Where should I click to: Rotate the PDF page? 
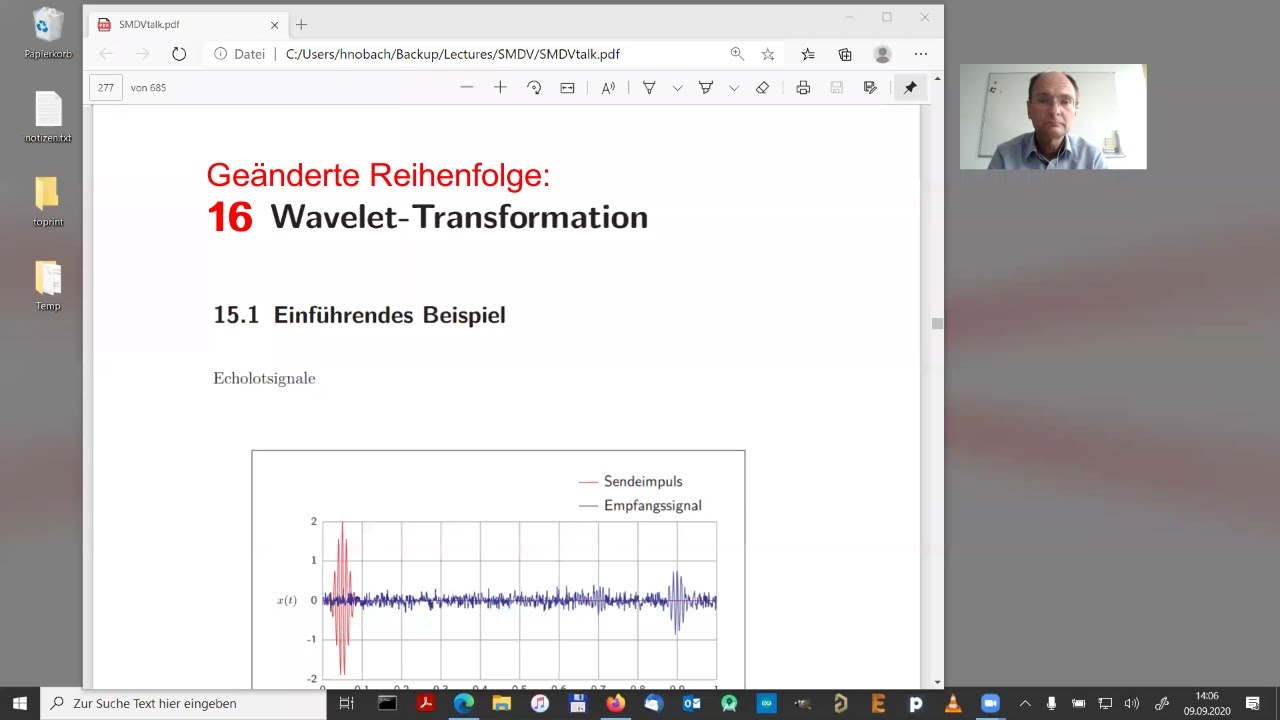pyautogui.click(x=534, y=88)
